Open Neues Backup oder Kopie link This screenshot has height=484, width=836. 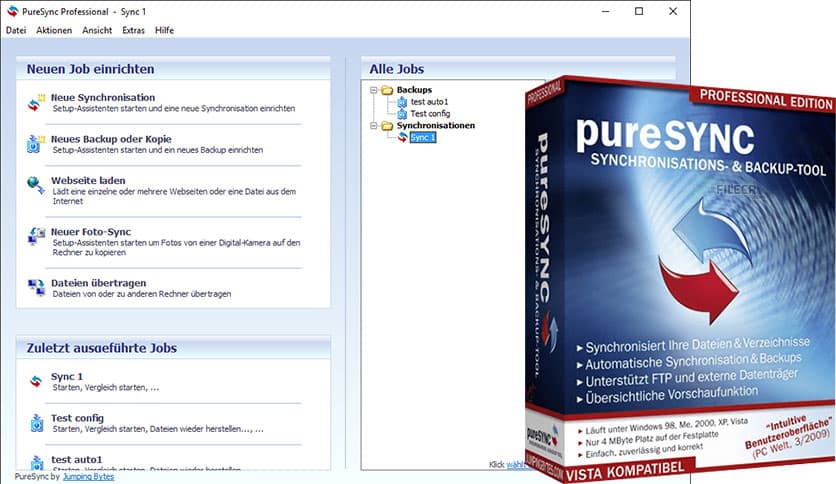click(111, 139)
